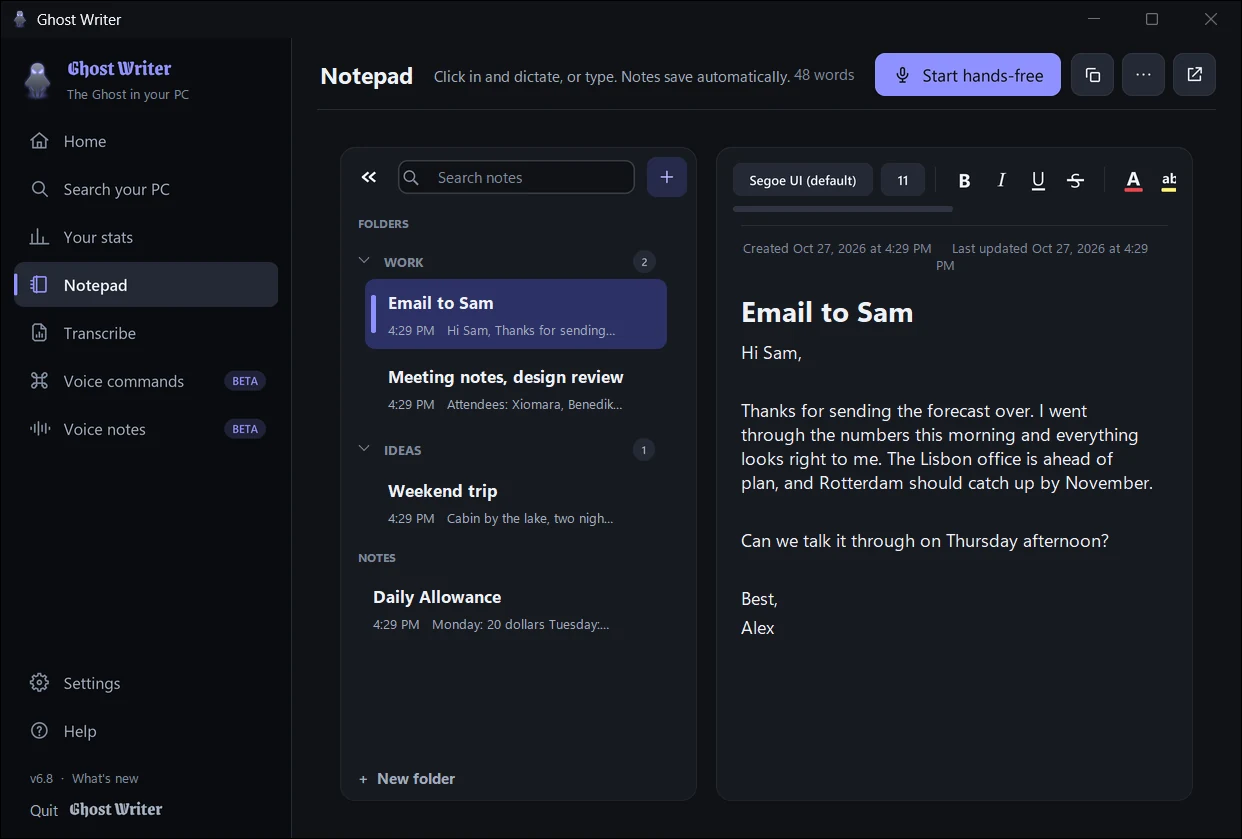Open the Weekend trip note
This screenshot has height=839, width=1242.
point(516,503)
